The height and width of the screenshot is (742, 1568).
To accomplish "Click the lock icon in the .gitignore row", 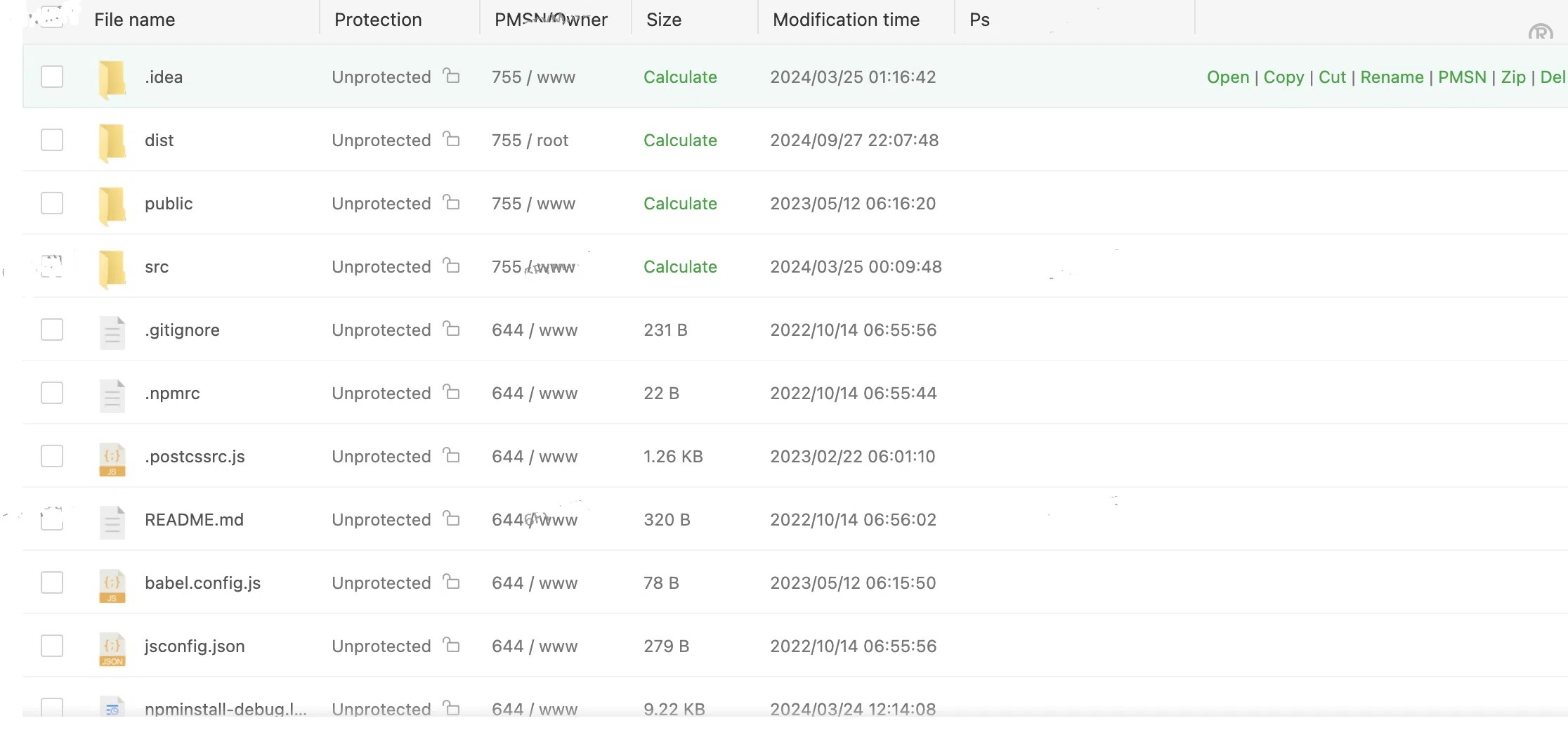I will click(x=452, y=330).
